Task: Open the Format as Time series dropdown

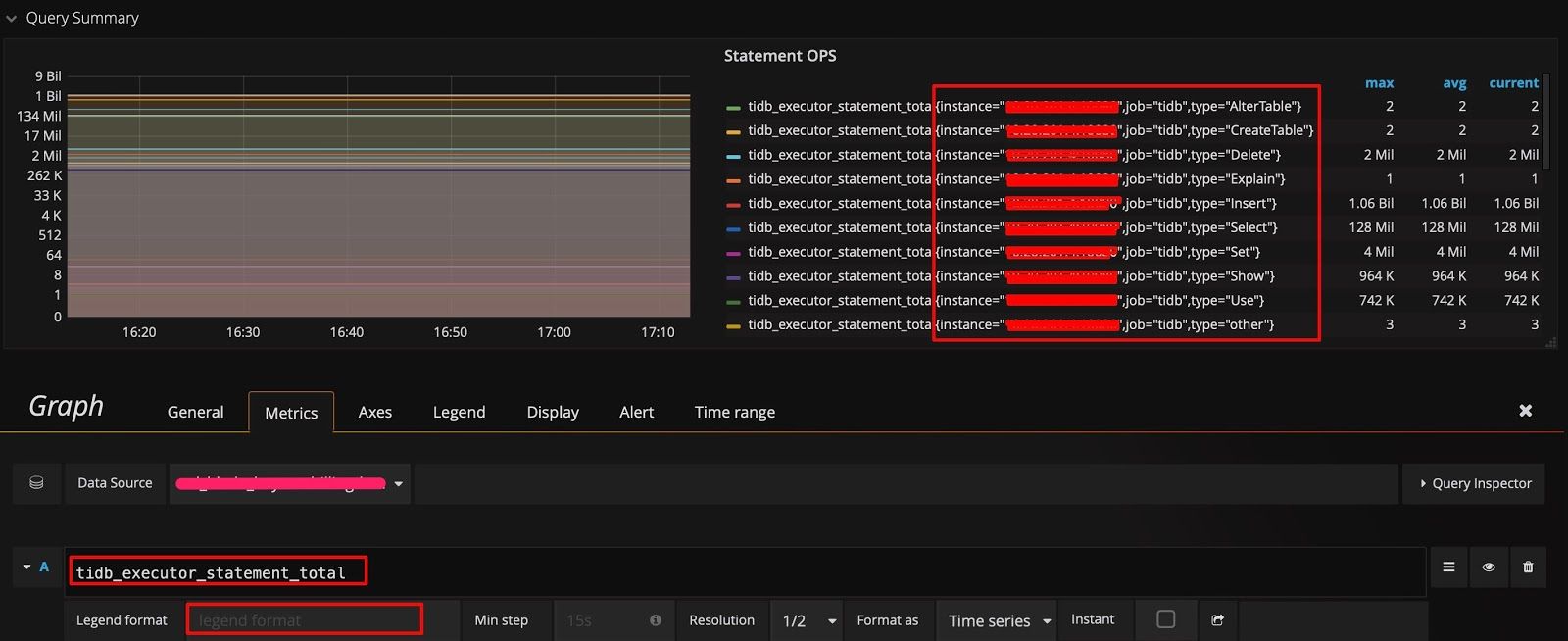Action: coord(998,620)
